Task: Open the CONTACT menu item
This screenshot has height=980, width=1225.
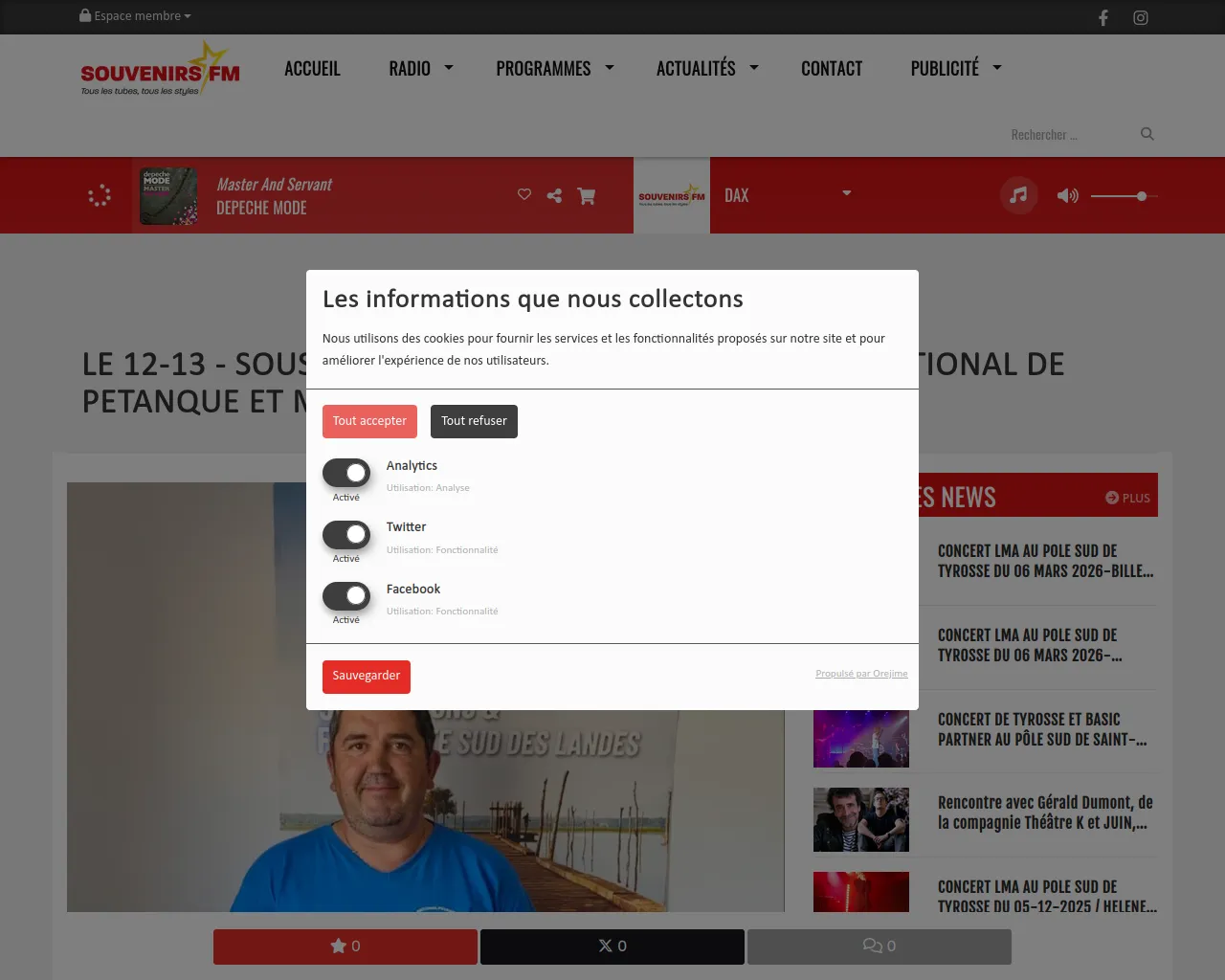Action: point(832,68)
